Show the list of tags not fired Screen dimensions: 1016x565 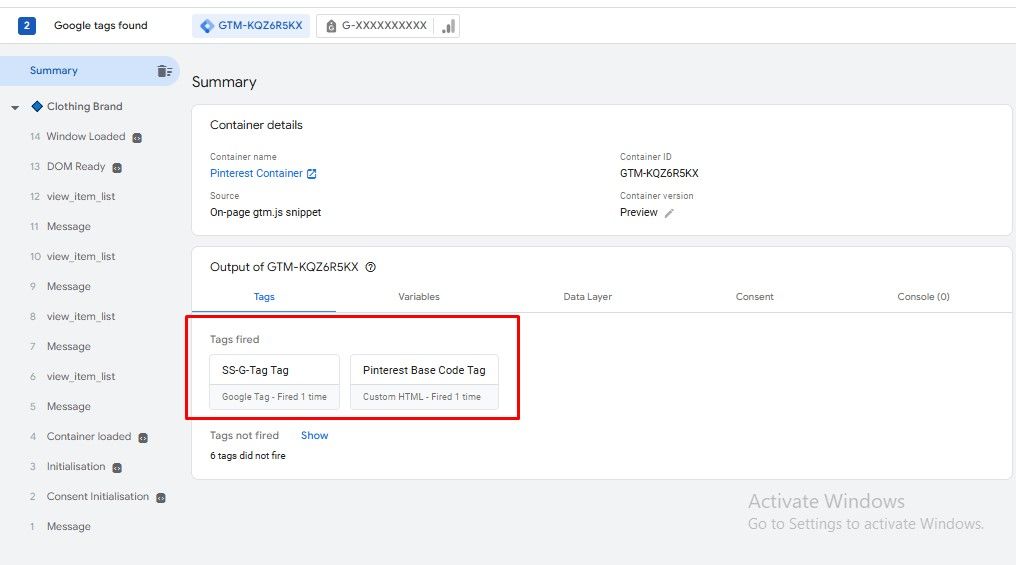click(314, 436)
